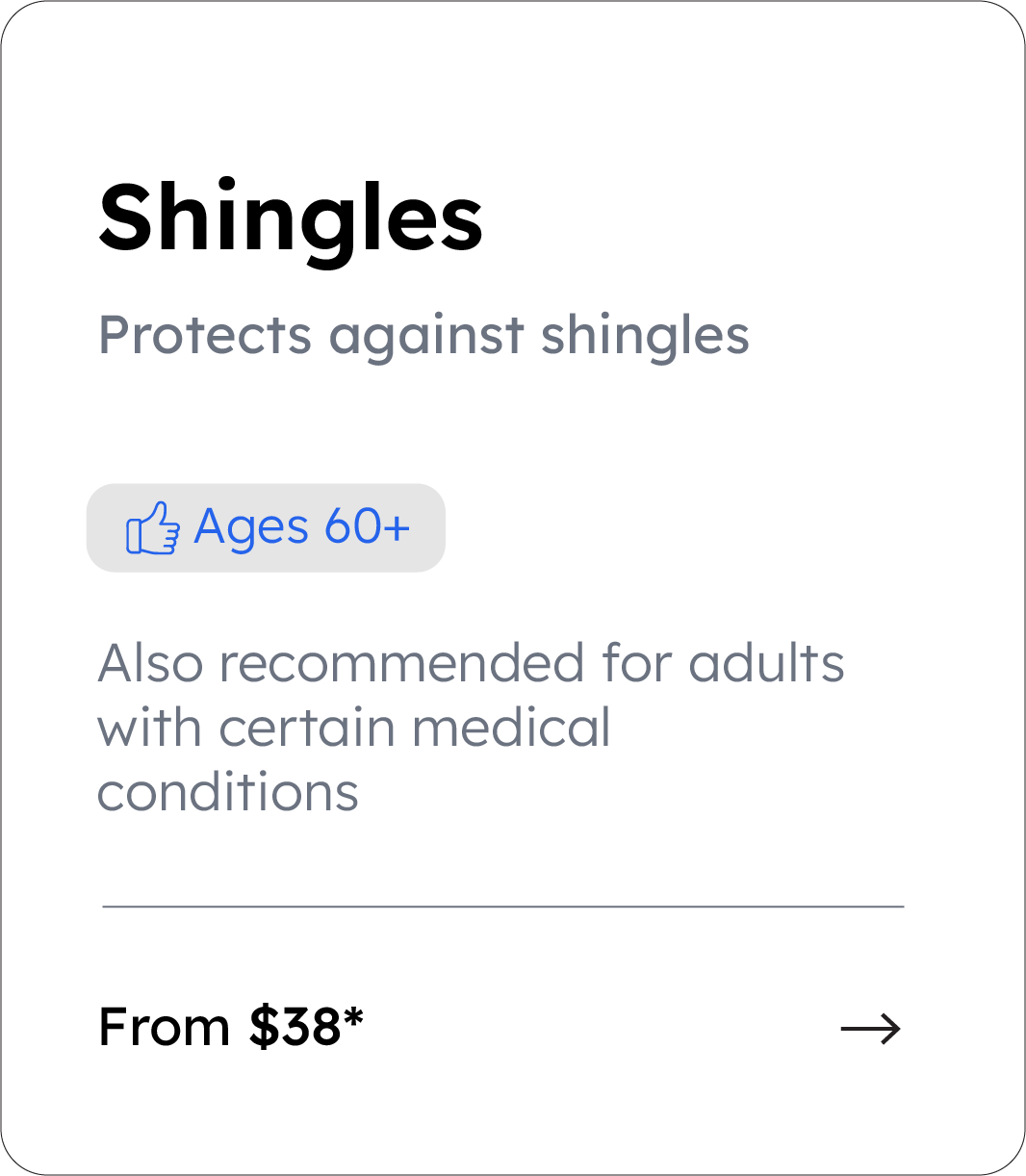Open the Shingles vaccine card heading

click(291, 217)
